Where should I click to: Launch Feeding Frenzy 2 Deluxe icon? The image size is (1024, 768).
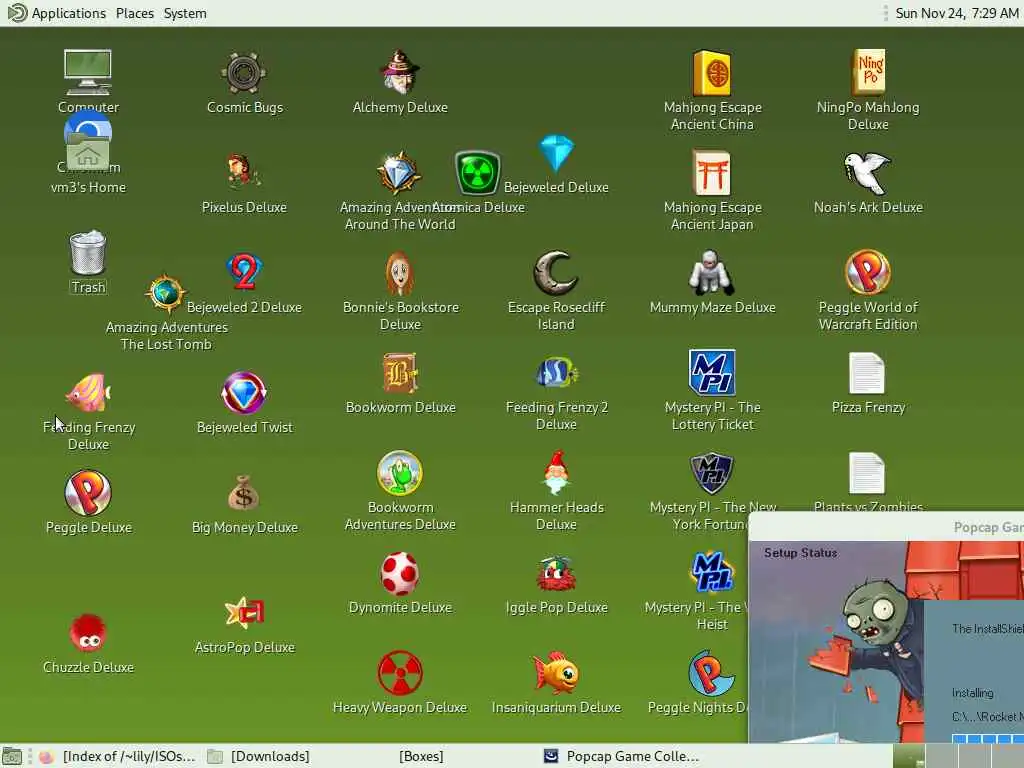click(x=556, y=373)
